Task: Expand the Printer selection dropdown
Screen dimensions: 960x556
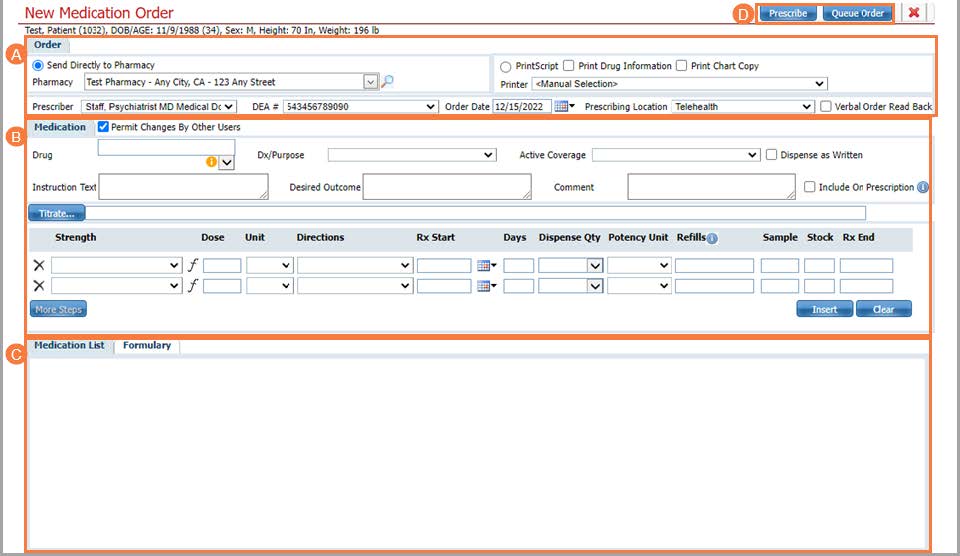Action: click(x=679, y=84)
